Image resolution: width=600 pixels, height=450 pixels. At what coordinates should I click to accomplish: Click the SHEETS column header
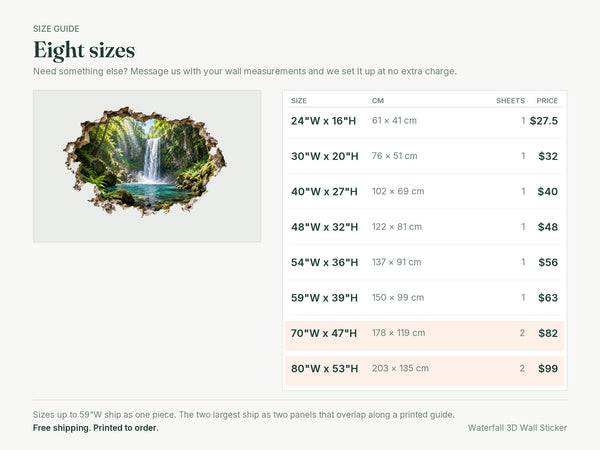[510, 101]
